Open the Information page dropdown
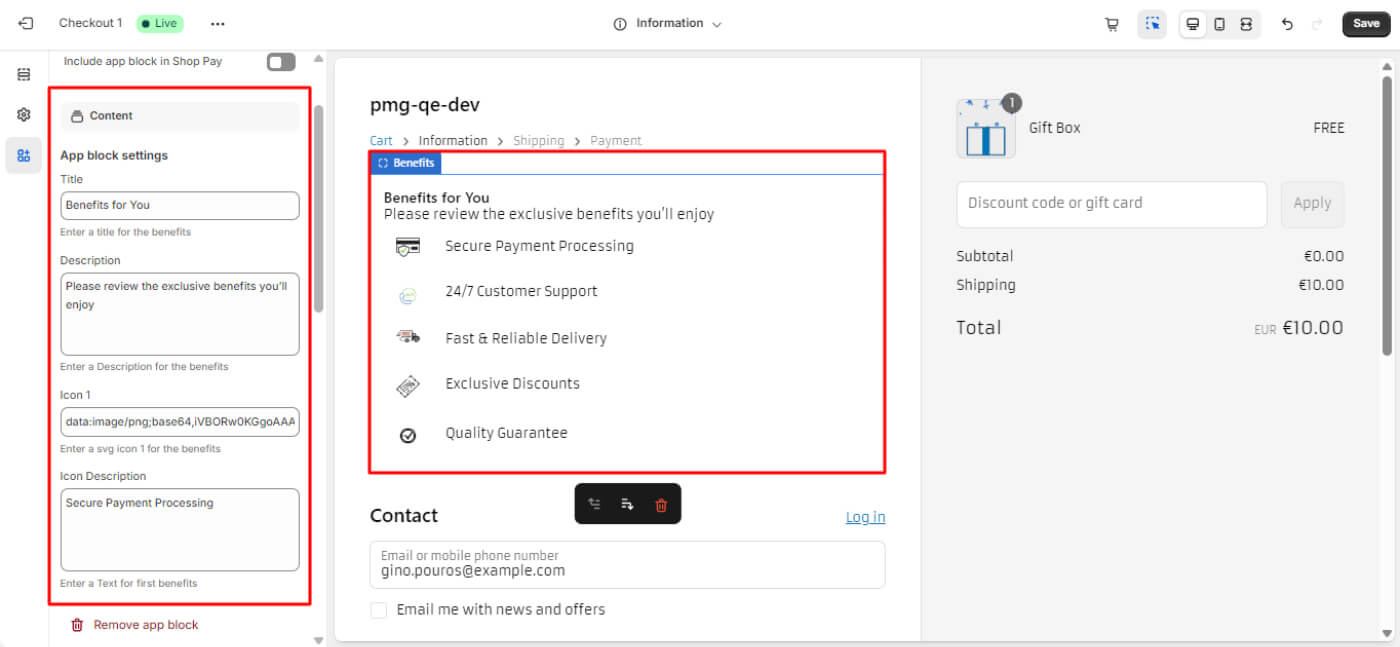This screenshot has height=647, width=1400. 668,24
